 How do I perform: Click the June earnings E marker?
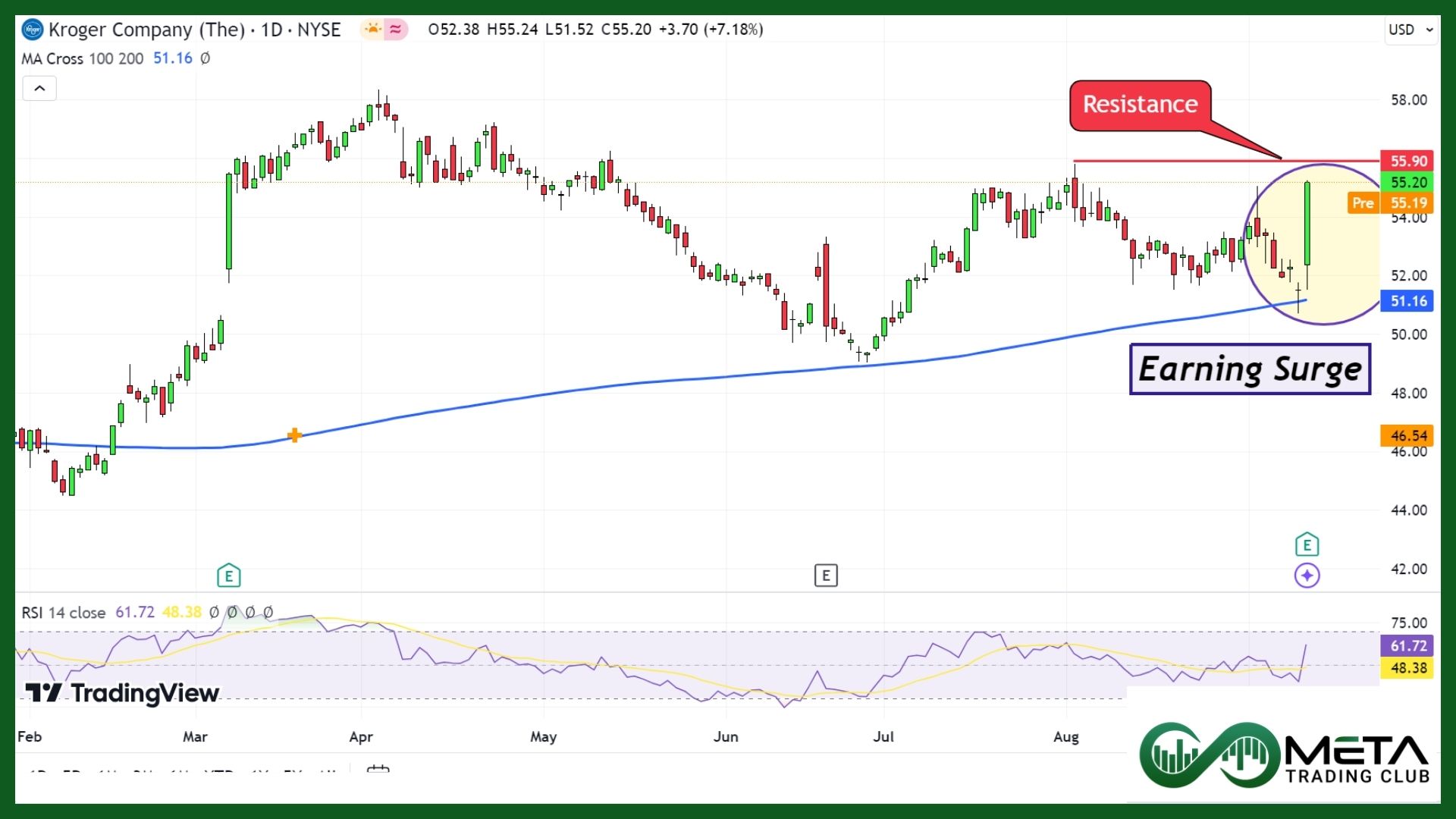(x=826, y=576)
